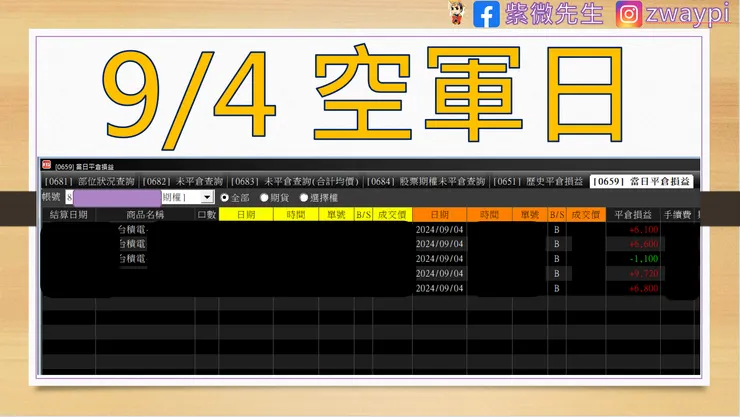Choose the 期貨 radio option

click(264, 198)
